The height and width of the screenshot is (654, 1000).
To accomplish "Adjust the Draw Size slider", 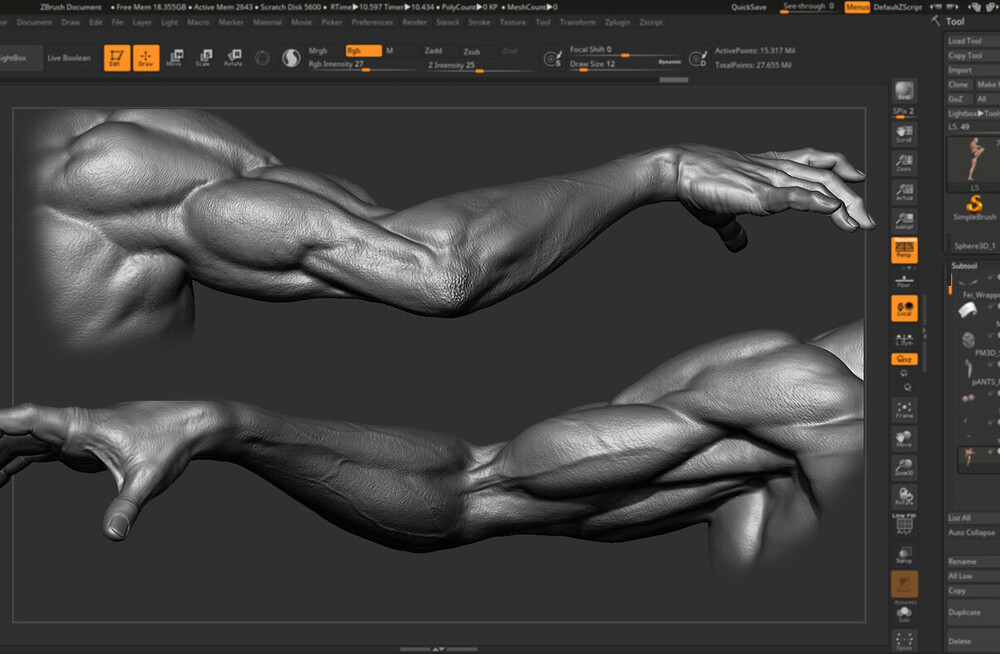I will click(625, 64).
